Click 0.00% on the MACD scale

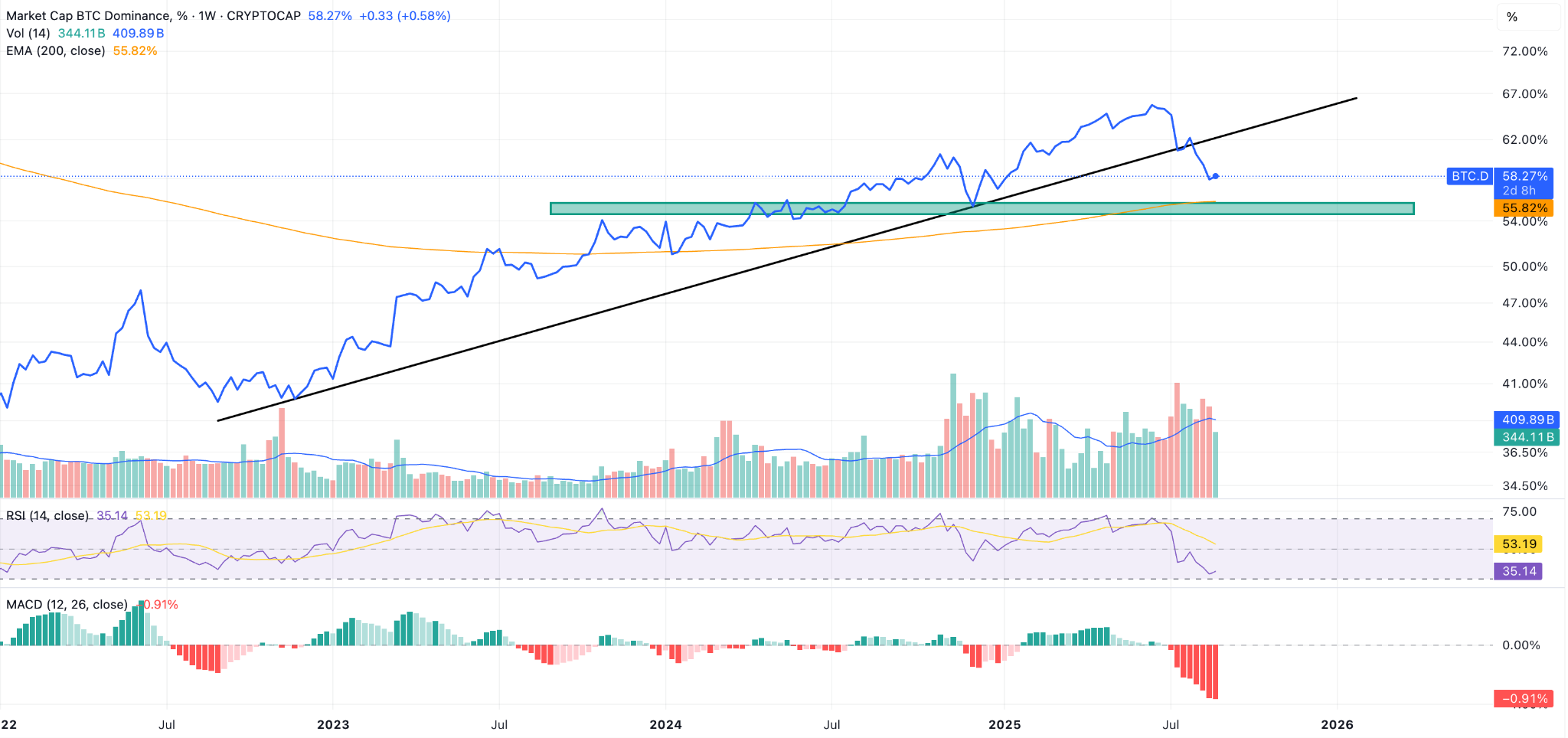1521,645
